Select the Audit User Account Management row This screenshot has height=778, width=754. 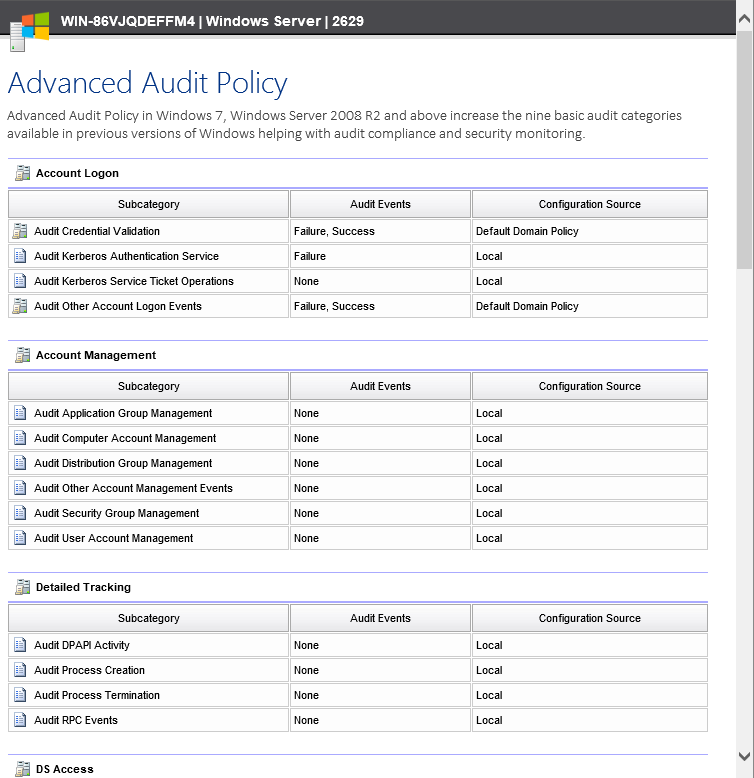pyautogui.click(x=113, y=538)
